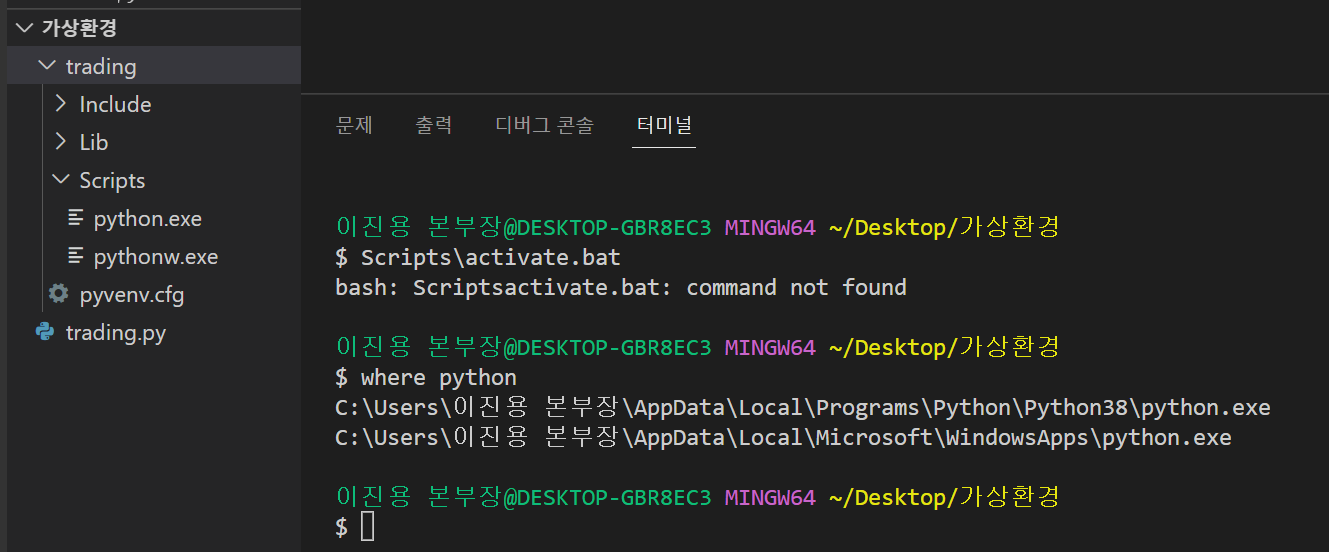This screenshot has height=552, width=1329.
Task: Open the pyvenv.cfg file
Action: (132, 295)
